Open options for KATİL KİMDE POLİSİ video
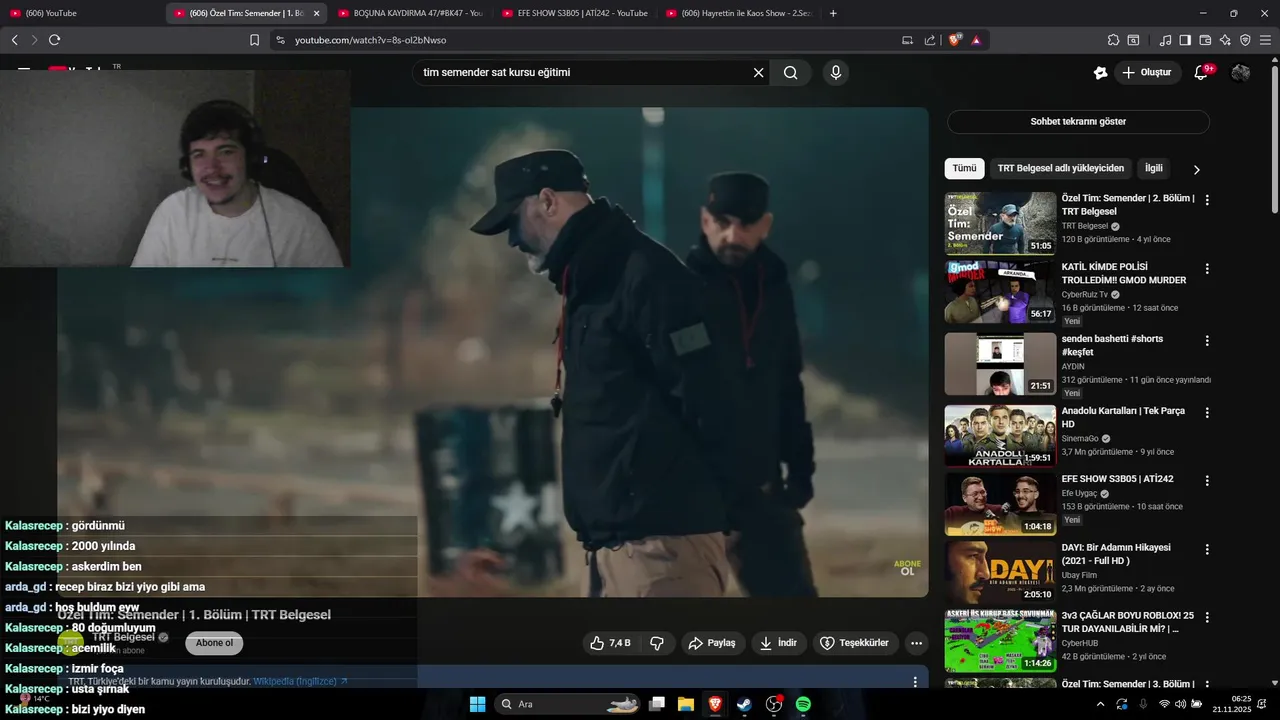Screen dimensions: 1280x720 pyautogui.click(x=1207, y=269)
